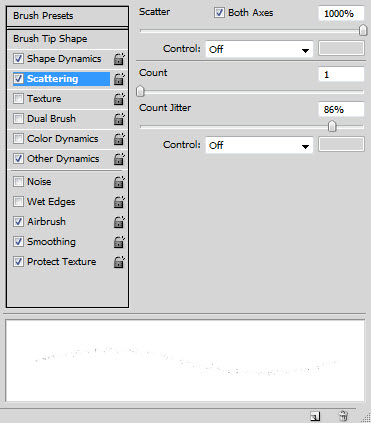Lock the Airbrush setting

pos(119,222)
